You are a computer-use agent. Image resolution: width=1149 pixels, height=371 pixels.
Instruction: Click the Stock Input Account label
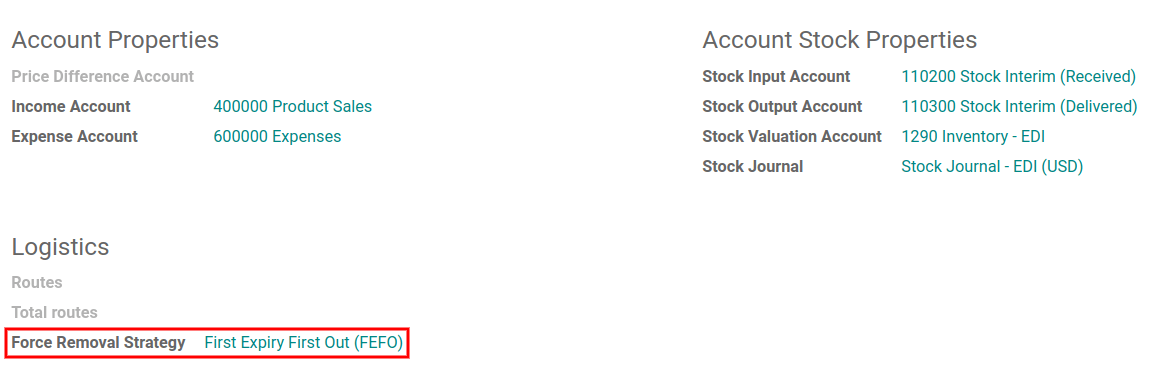coord(776,77)
